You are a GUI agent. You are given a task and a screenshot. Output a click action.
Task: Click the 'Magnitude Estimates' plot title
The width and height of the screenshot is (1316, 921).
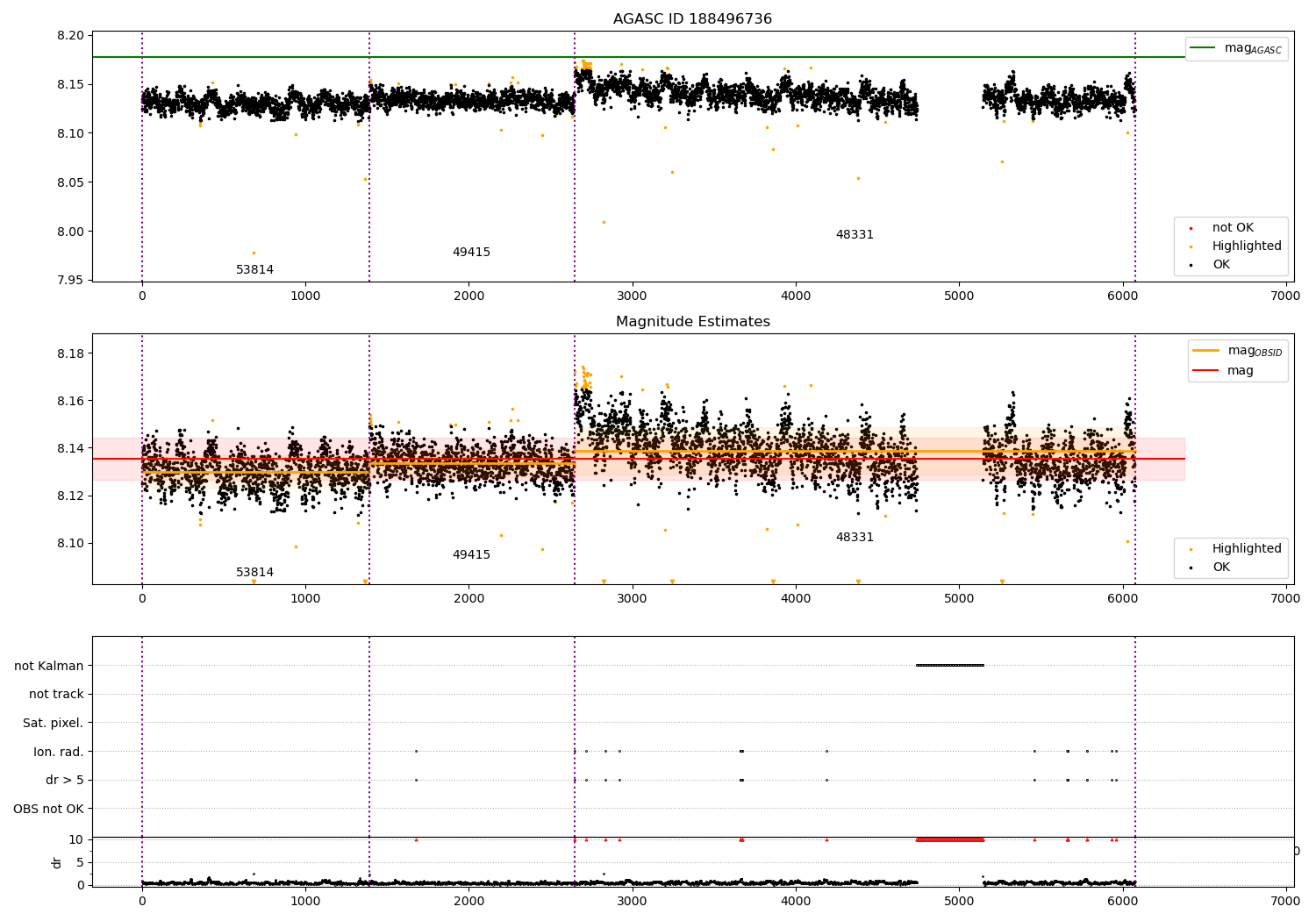tap(692, 322)
